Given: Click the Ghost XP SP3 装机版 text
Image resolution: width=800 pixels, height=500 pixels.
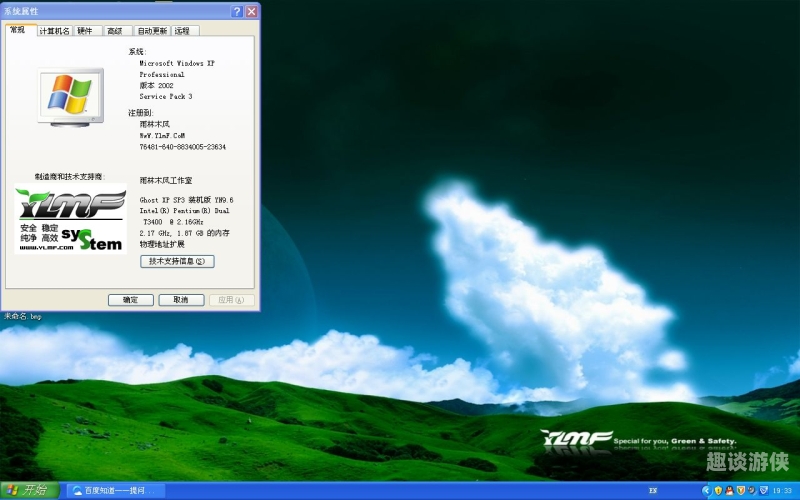Looking at the screenshot, I should [186, 200].
